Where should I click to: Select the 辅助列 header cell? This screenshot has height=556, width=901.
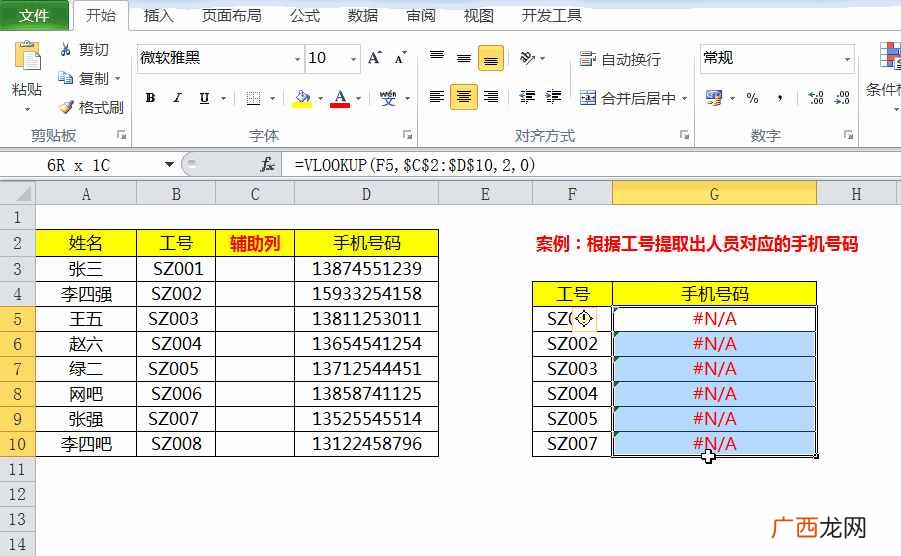(255, 244)
